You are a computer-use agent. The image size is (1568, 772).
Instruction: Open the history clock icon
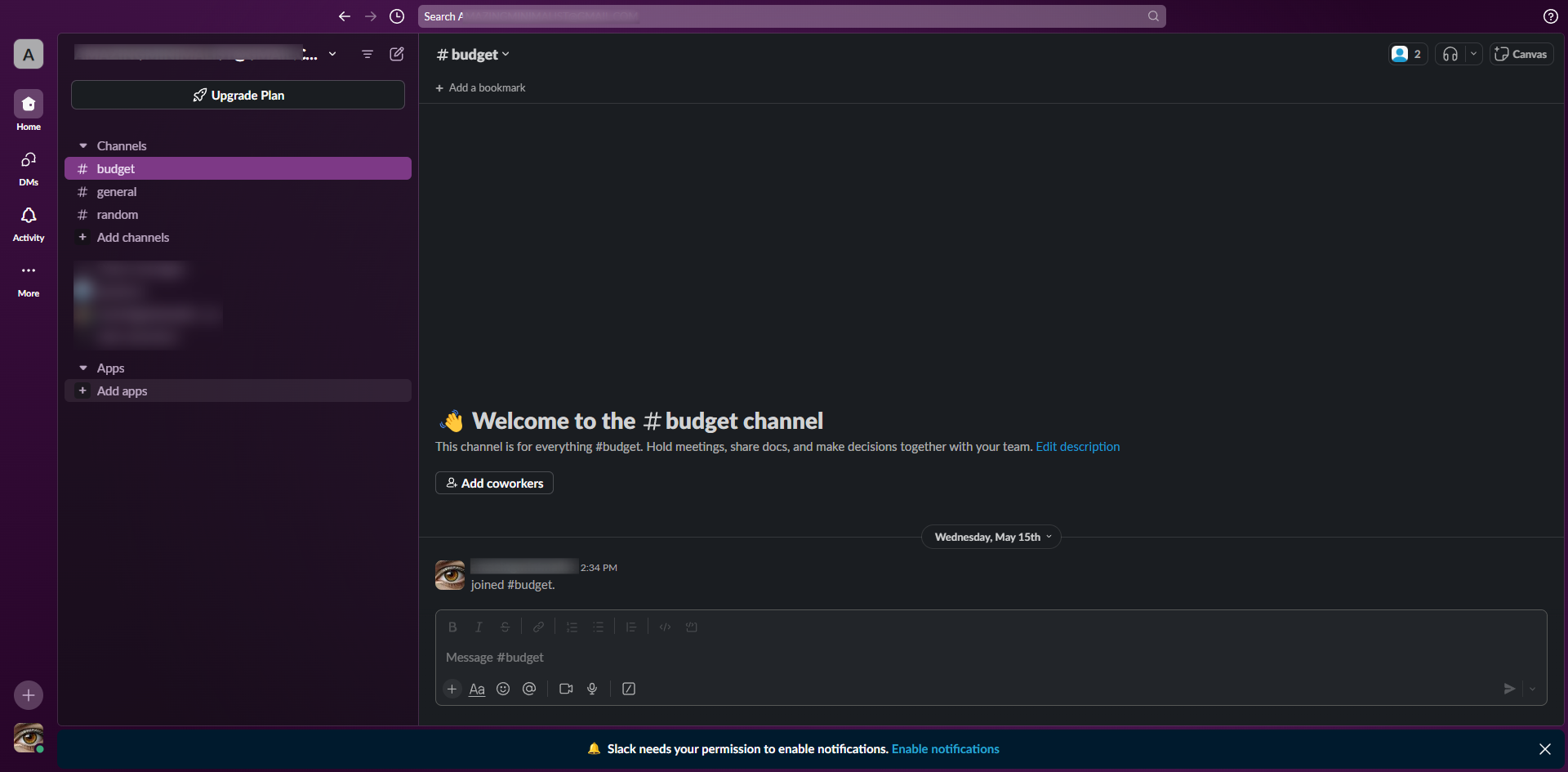397,16
